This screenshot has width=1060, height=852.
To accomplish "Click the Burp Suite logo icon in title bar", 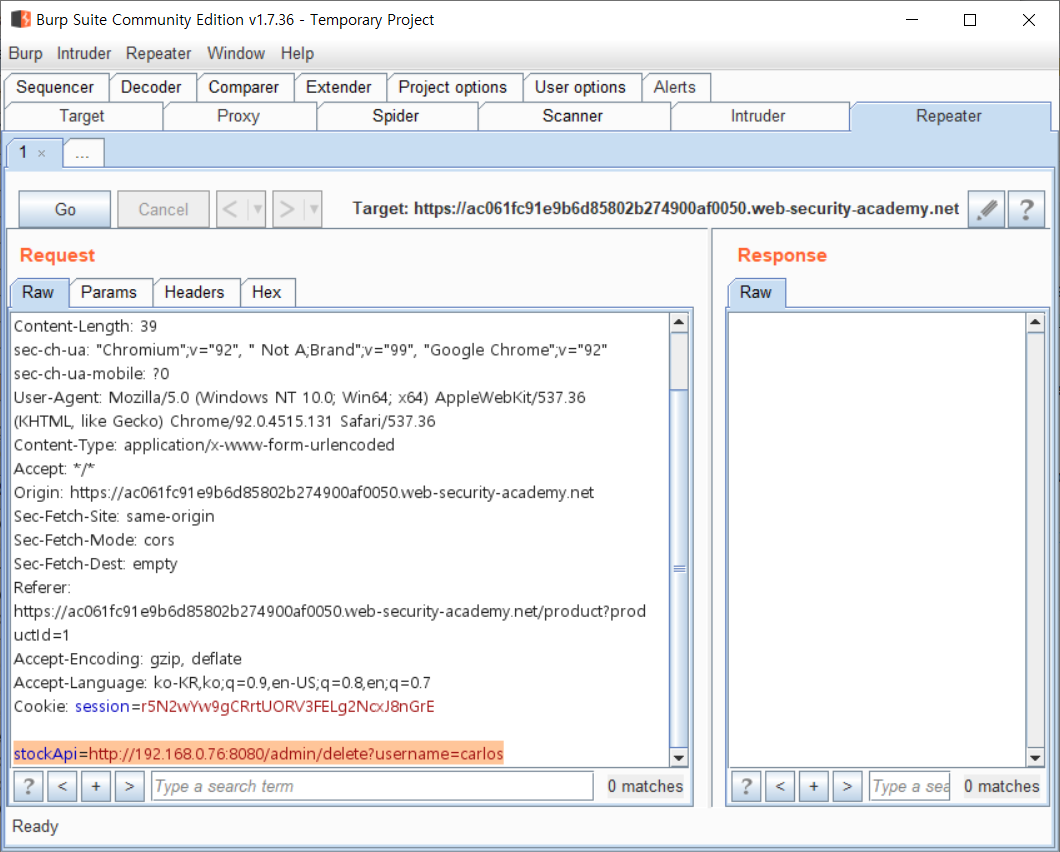I will tap(20, 19).
